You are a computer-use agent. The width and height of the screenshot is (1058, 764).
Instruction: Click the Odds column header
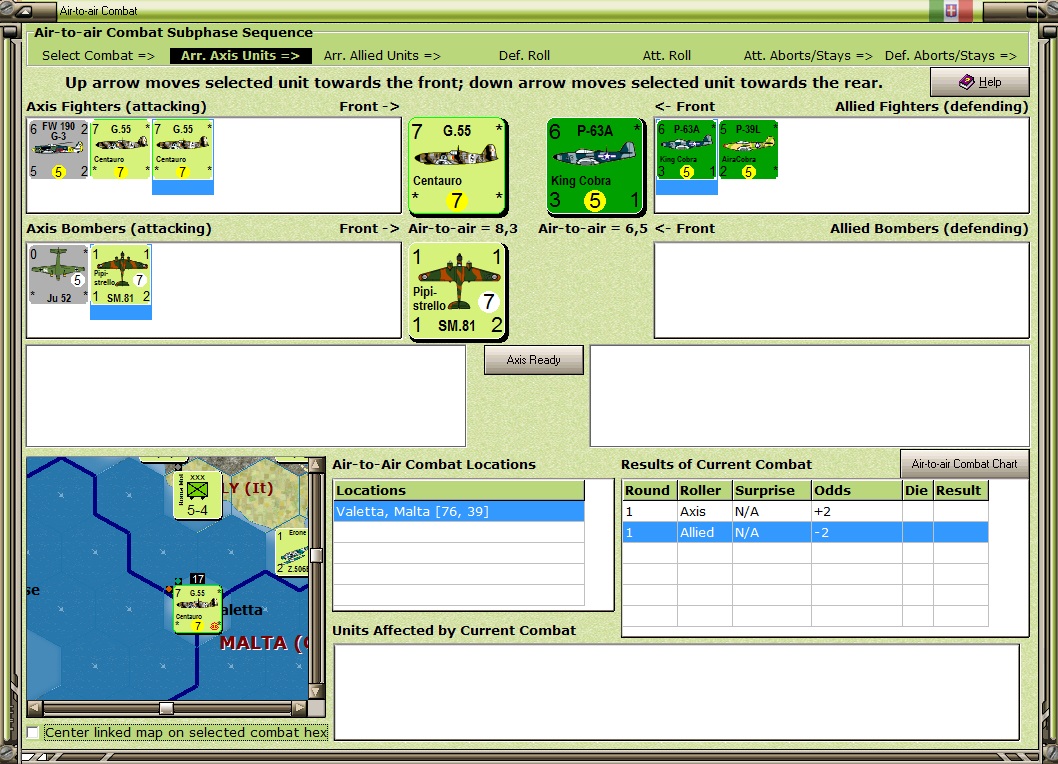click(x=857, y=491)
